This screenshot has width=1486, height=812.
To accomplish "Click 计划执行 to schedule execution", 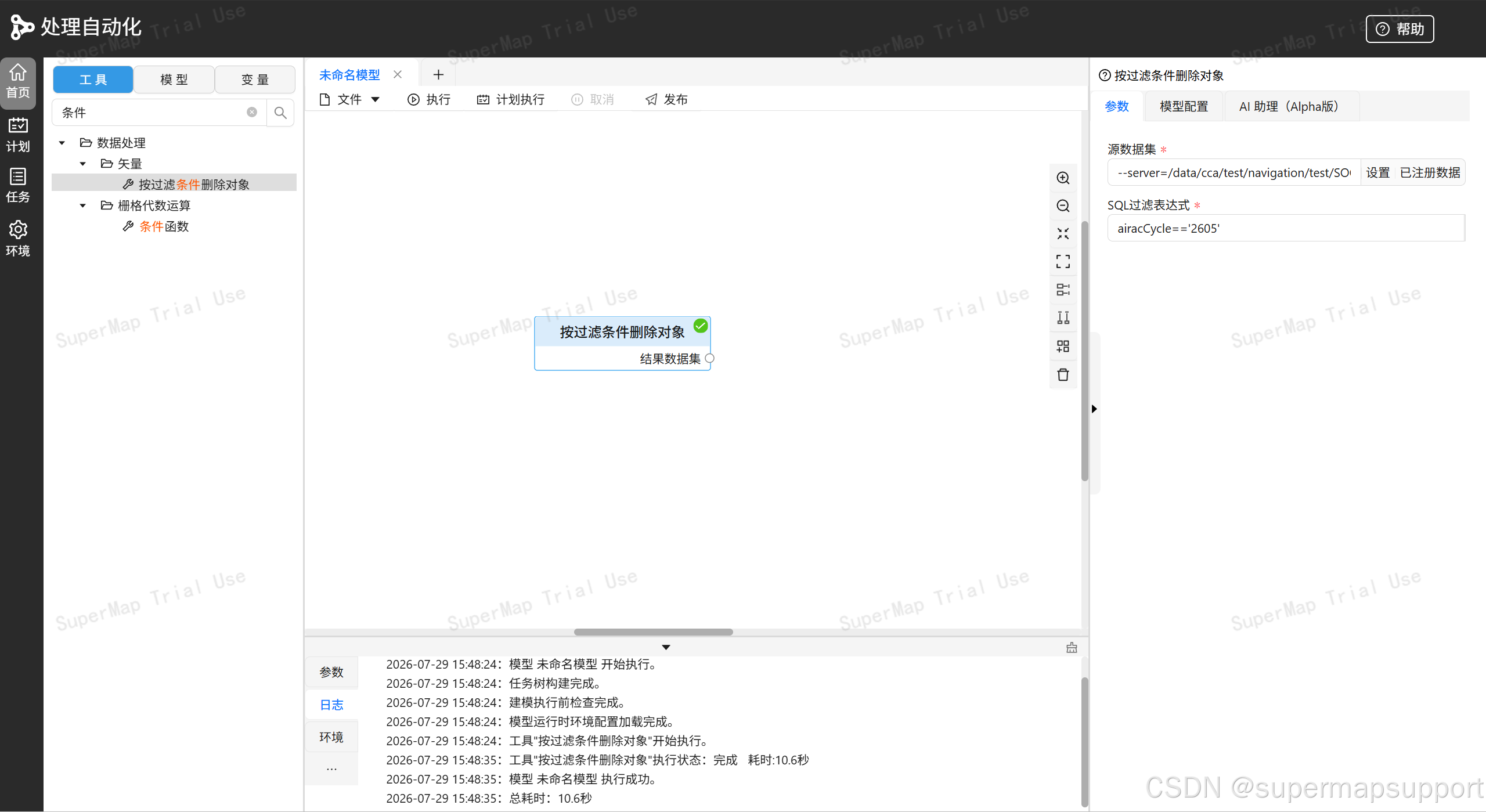I will [x=511, y=100].
